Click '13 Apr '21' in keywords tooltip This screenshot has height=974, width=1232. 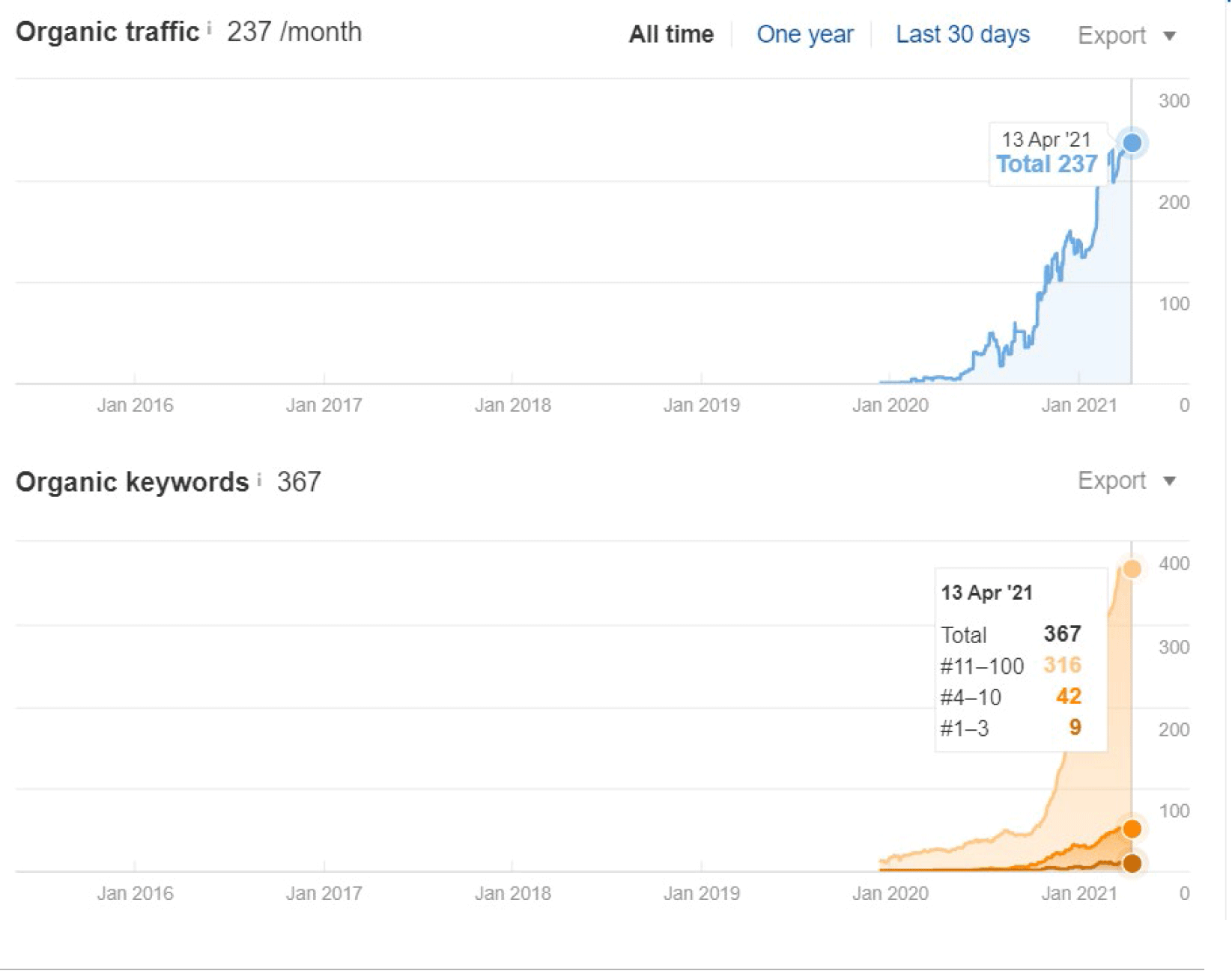coord(986,593)
